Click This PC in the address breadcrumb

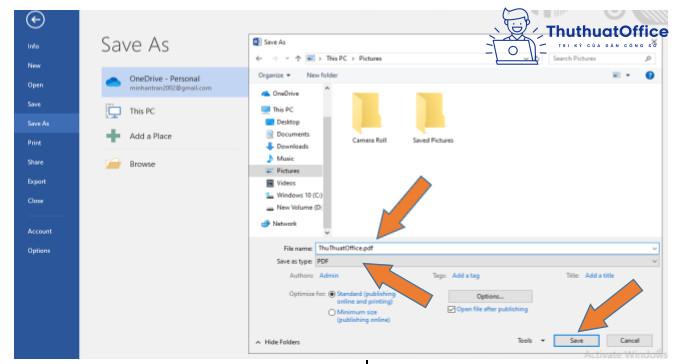pos(336,58)
